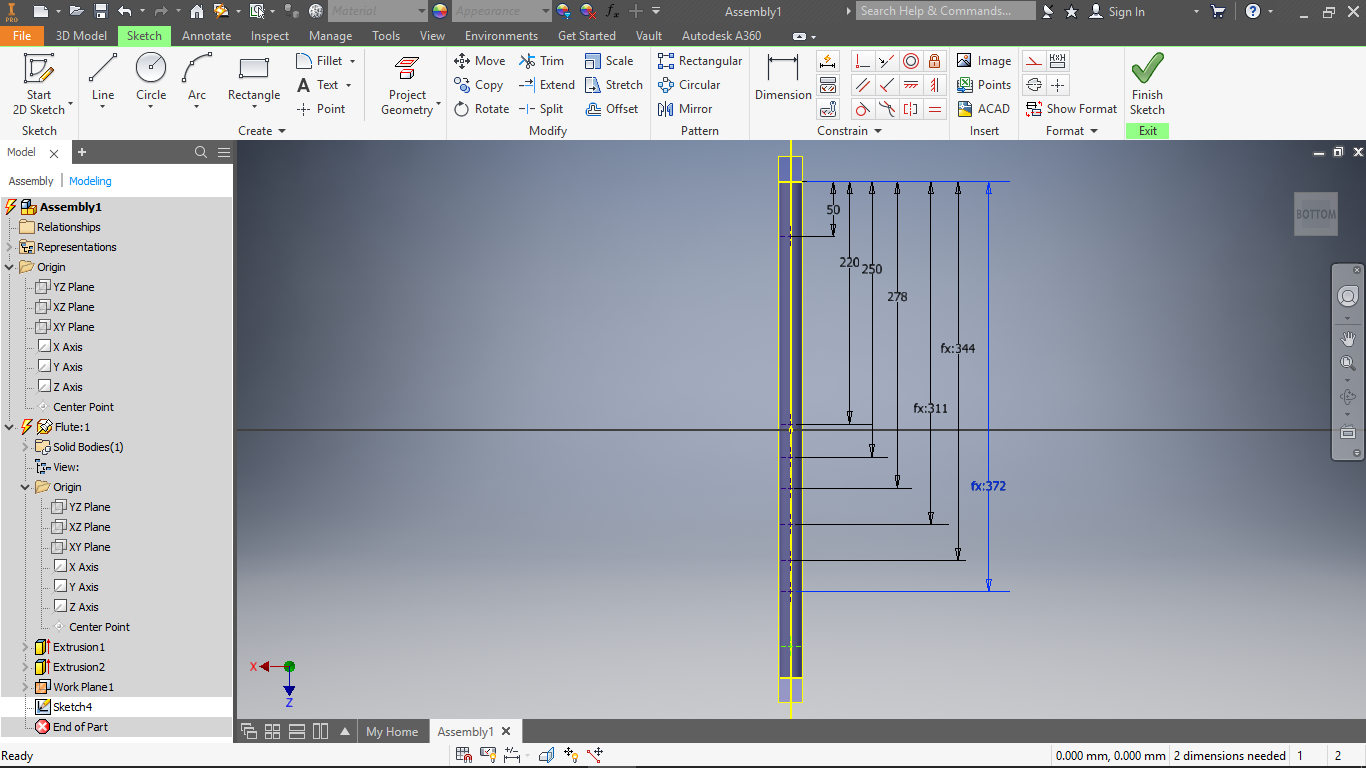1366x768 pixels.
Task: Click in the Search Help & Commands field
Action: [x=946, y=11]
